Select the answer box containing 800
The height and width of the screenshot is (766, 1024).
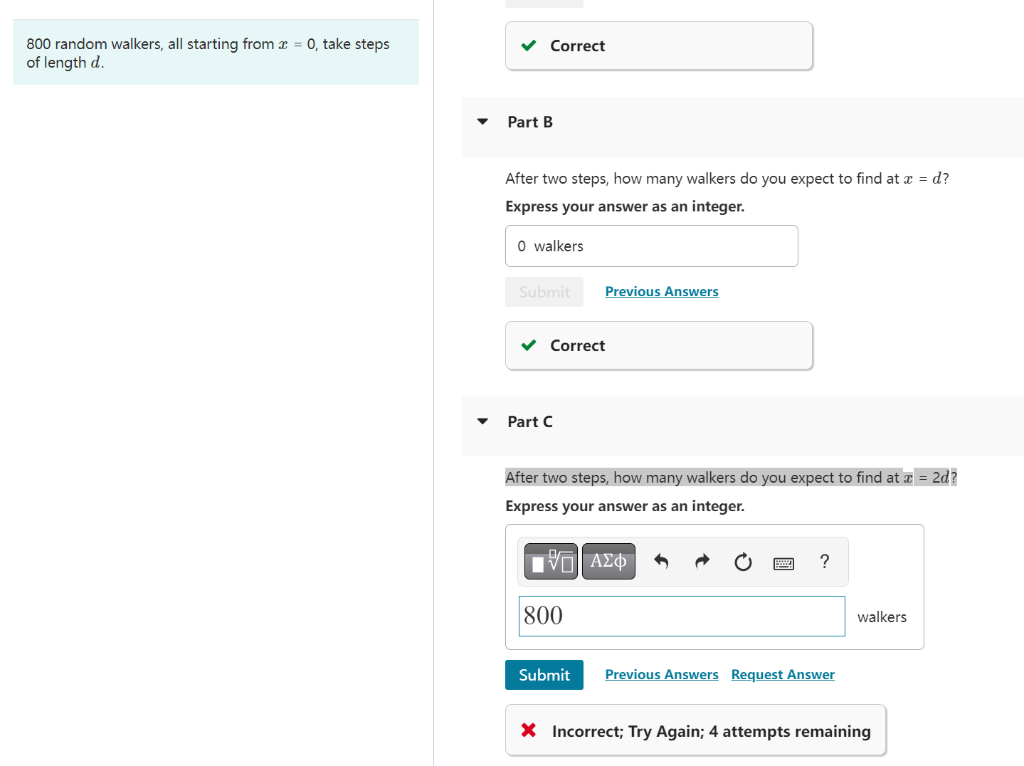coord(681,616)
